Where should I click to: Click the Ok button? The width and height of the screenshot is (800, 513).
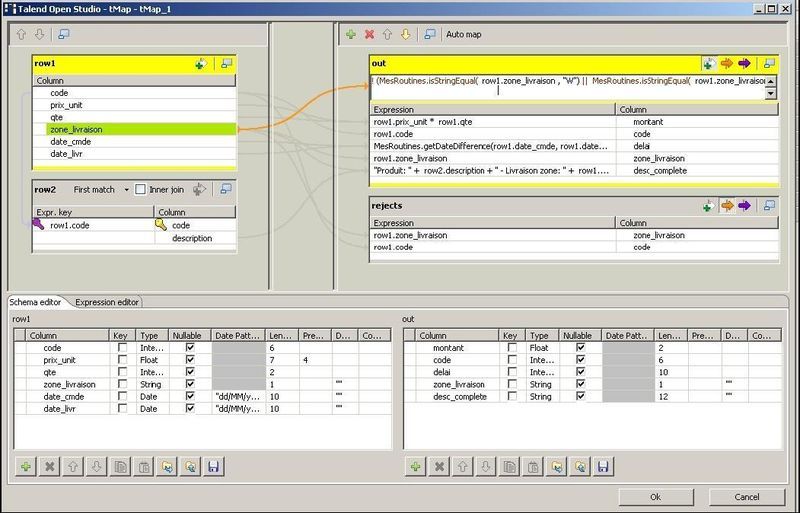[655, 496]
